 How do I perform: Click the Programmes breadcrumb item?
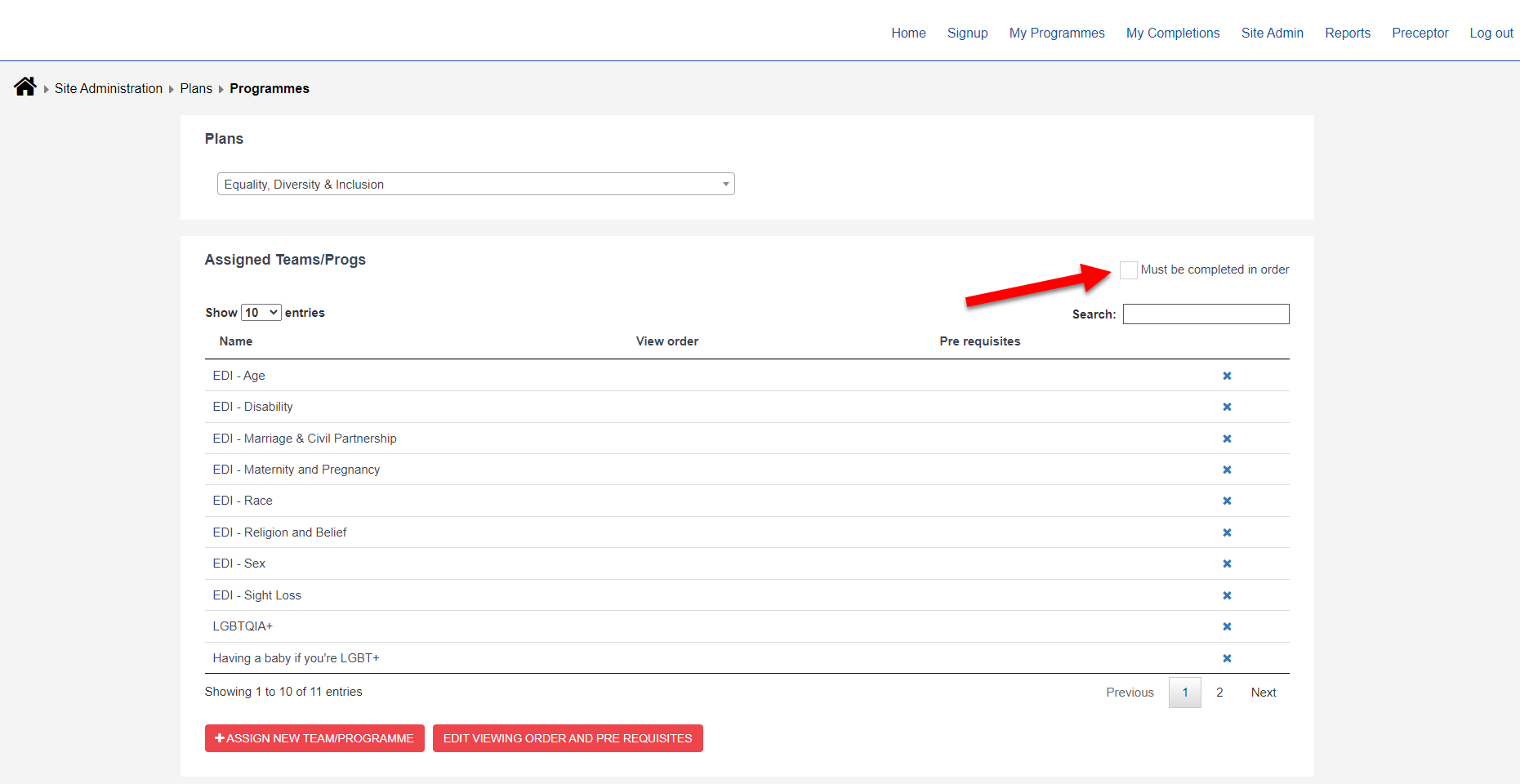click(270, 88)
